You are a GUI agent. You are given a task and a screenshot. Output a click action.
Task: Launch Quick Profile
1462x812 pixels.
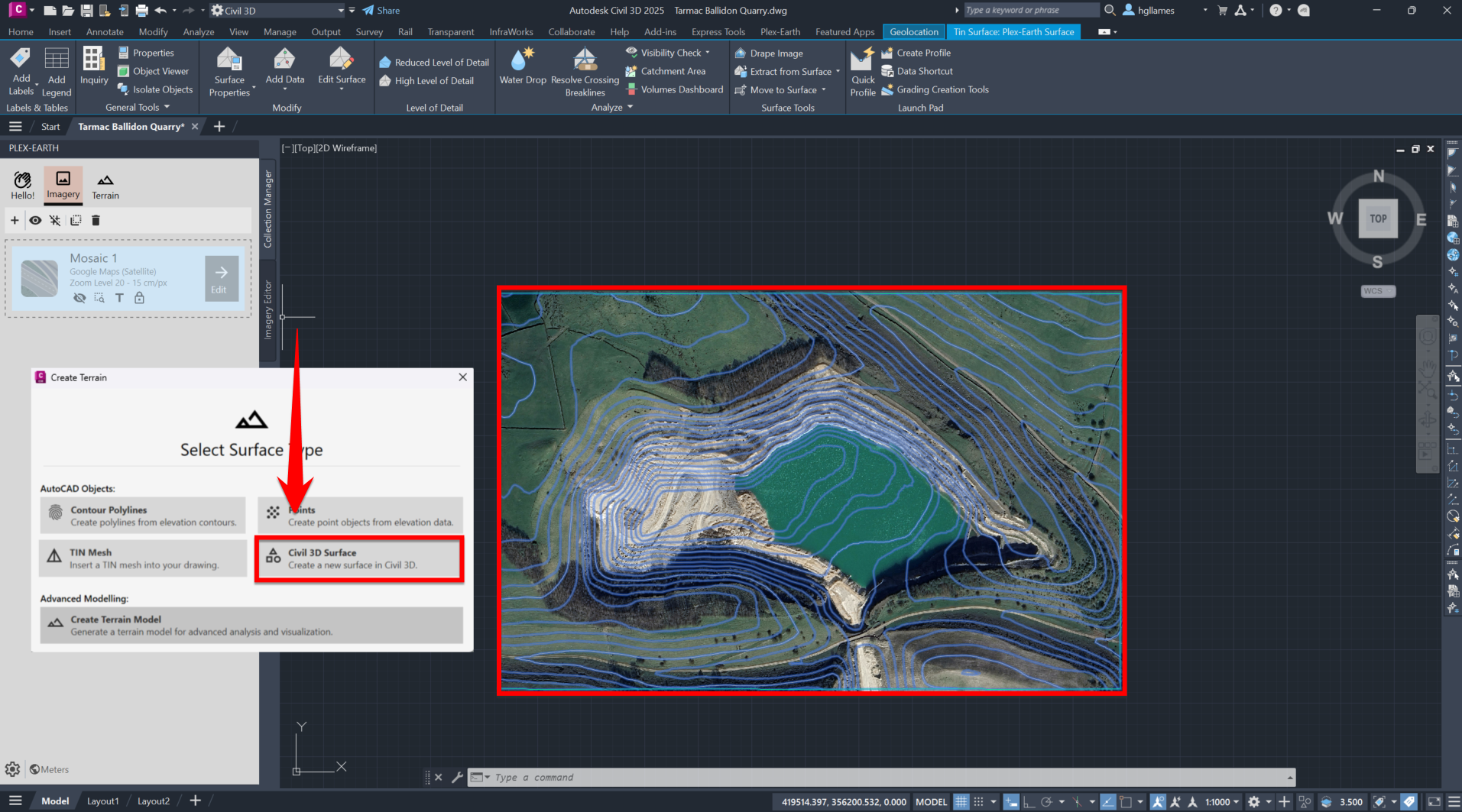pyautogui.click(x=863, y=71)
